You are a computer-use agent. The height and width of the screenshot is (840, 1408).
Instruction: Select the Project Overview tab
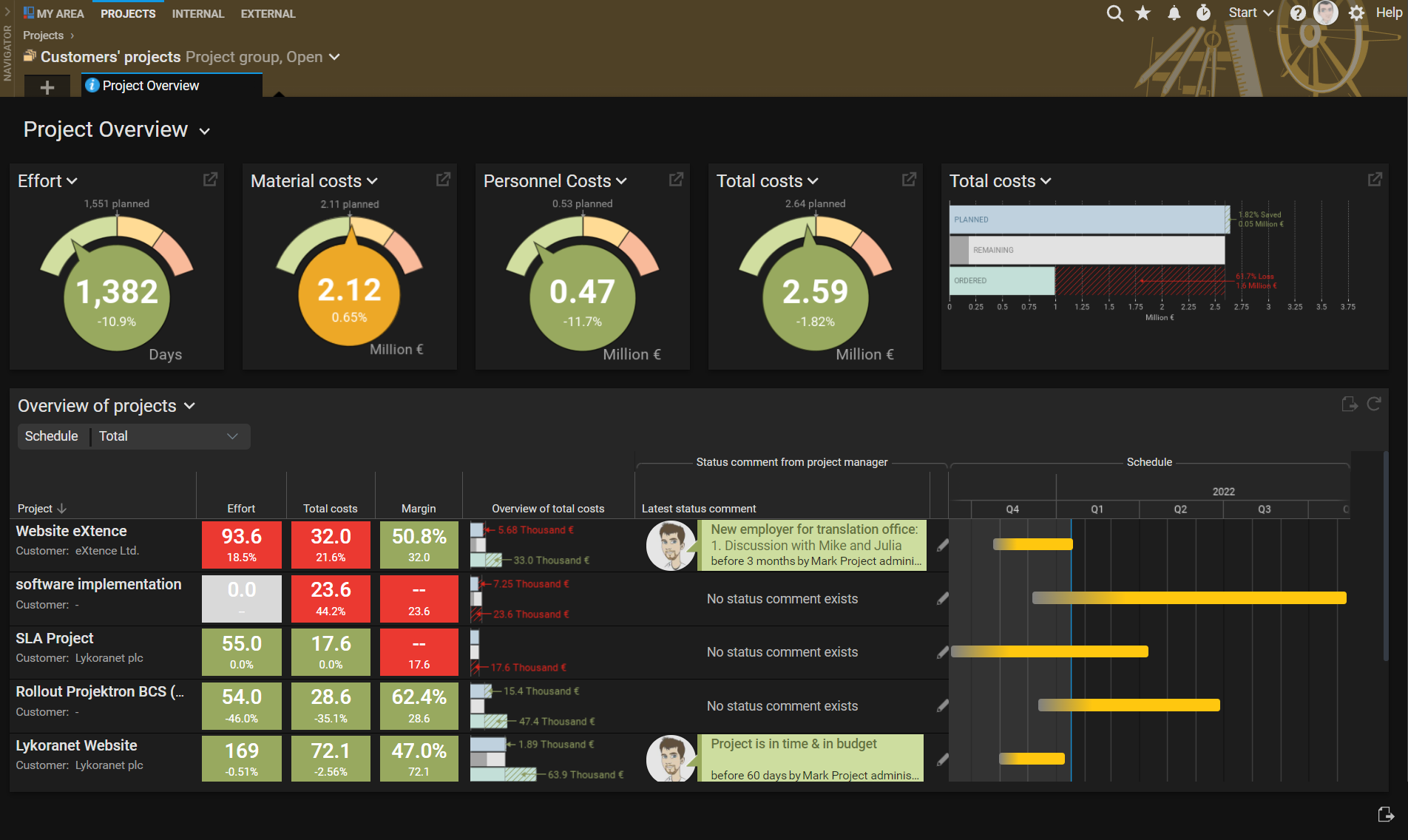150,85
